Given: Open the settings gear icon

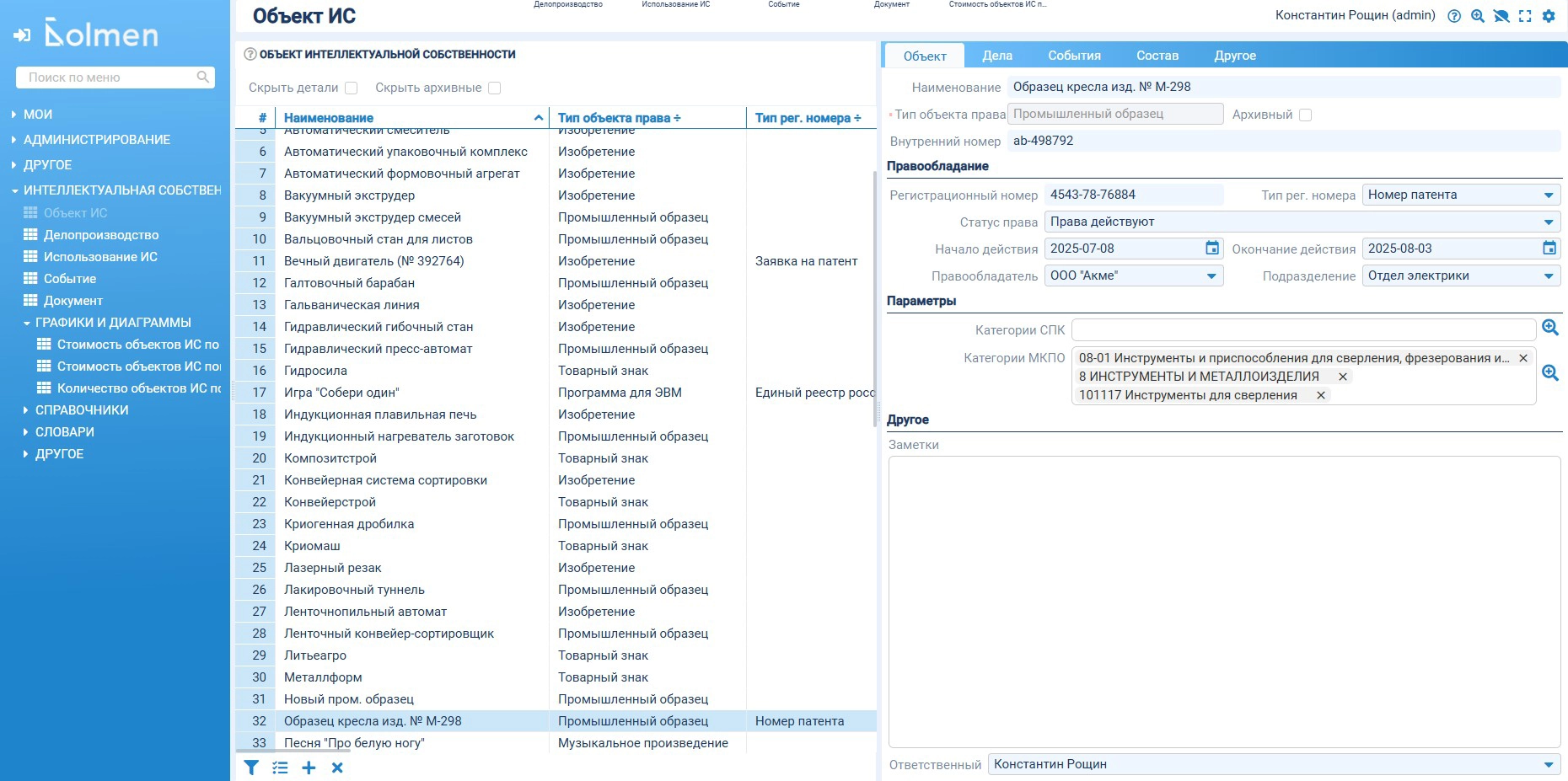Looking at the screenshot, I should click(x=1549, y=16).
